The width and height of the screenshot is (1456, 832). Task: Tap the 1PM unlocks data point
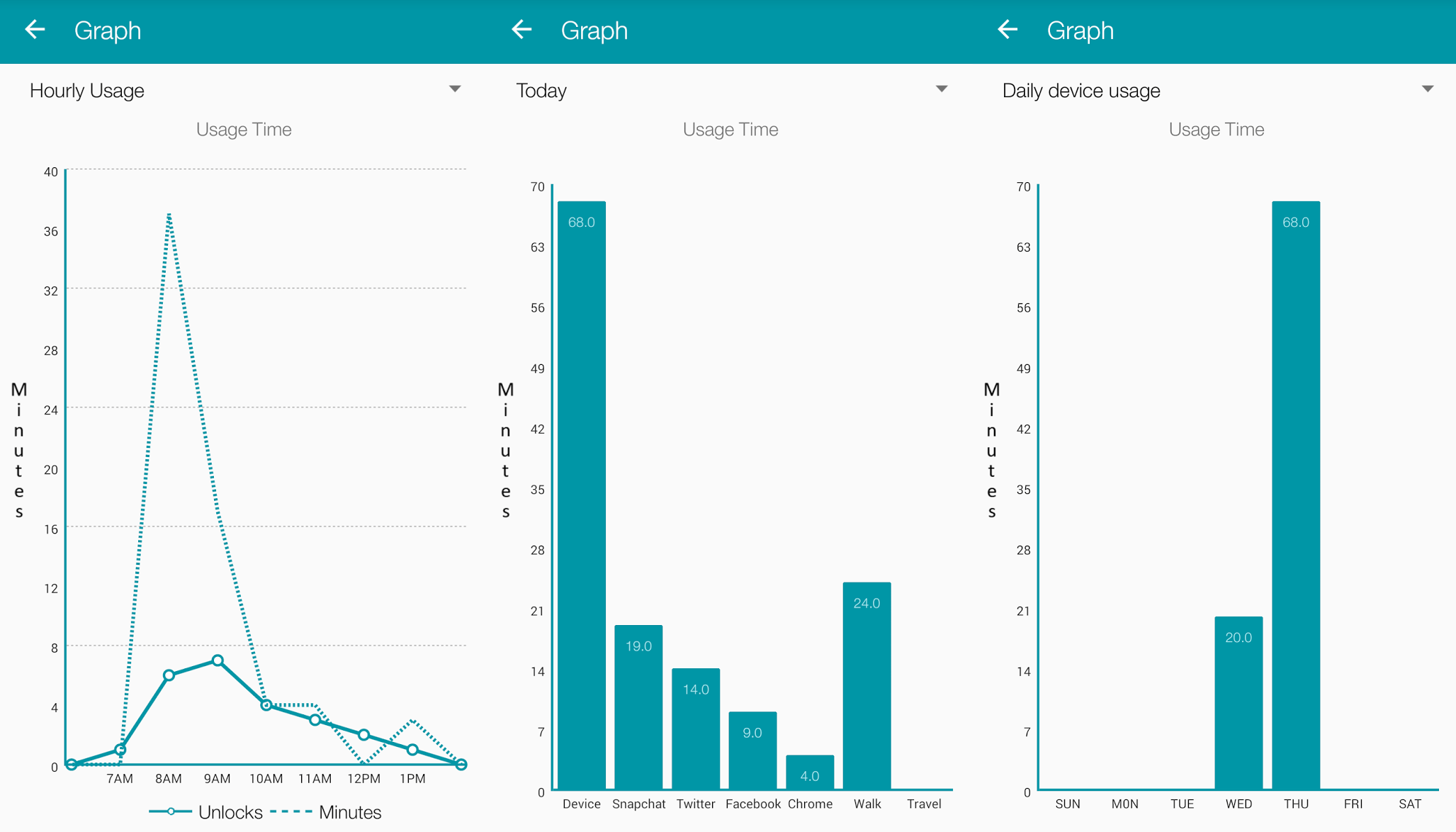pos(412,750)
